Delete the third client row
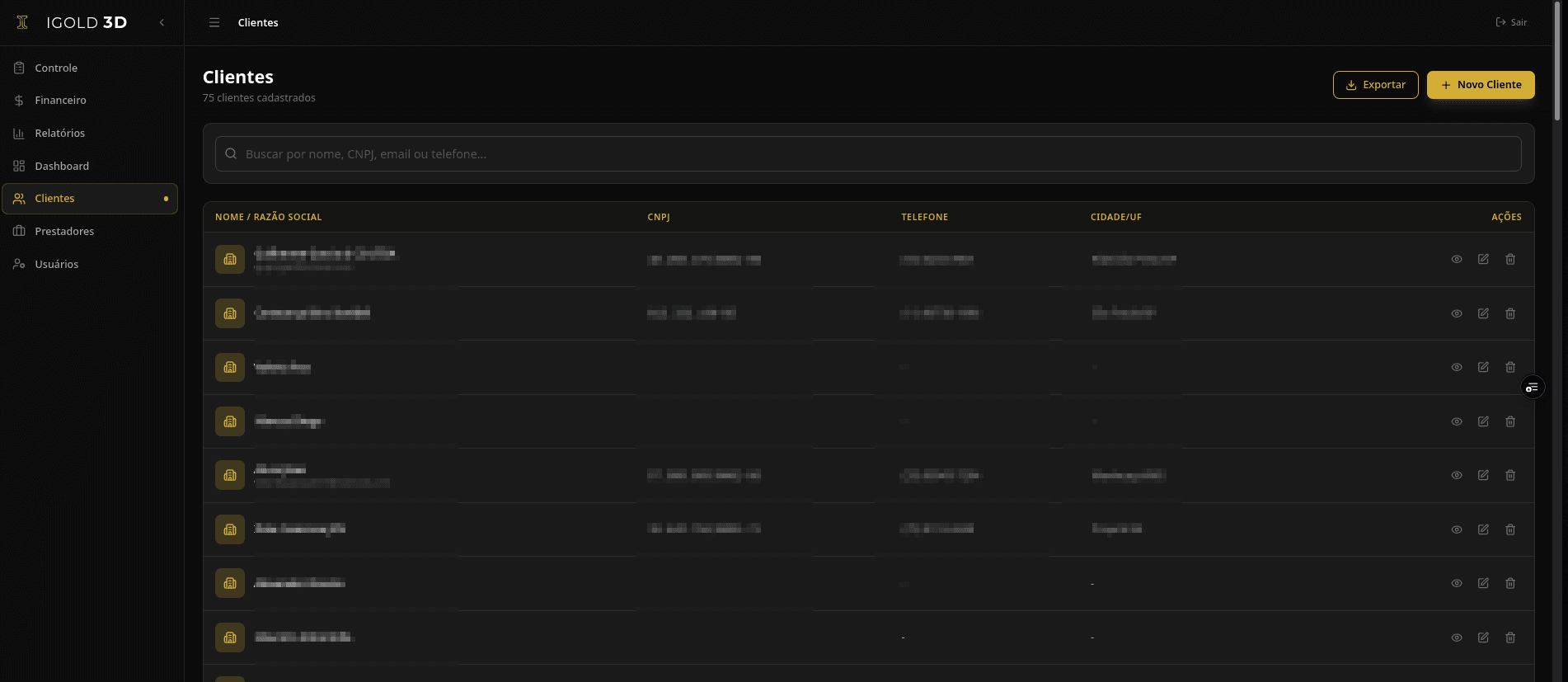The width and height of the screenshot is (1568, 682). 1510,367
